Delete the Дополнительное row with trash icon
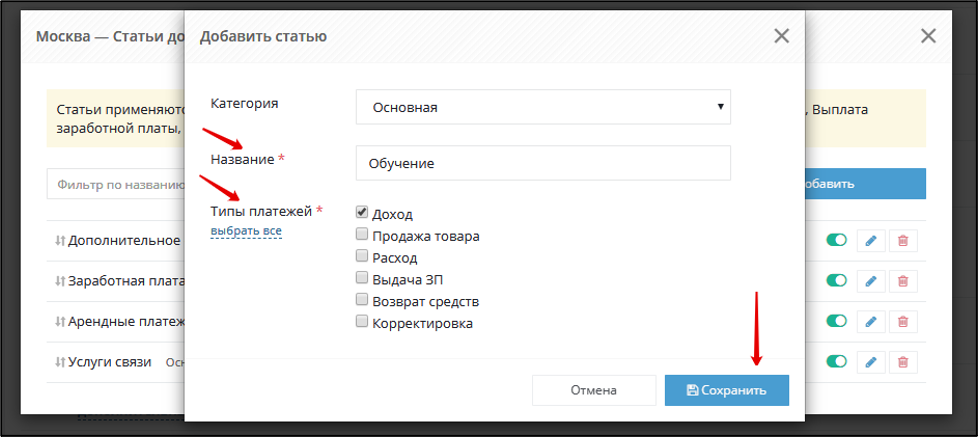This screenshot has height=437, width=979. click(903, 240)
